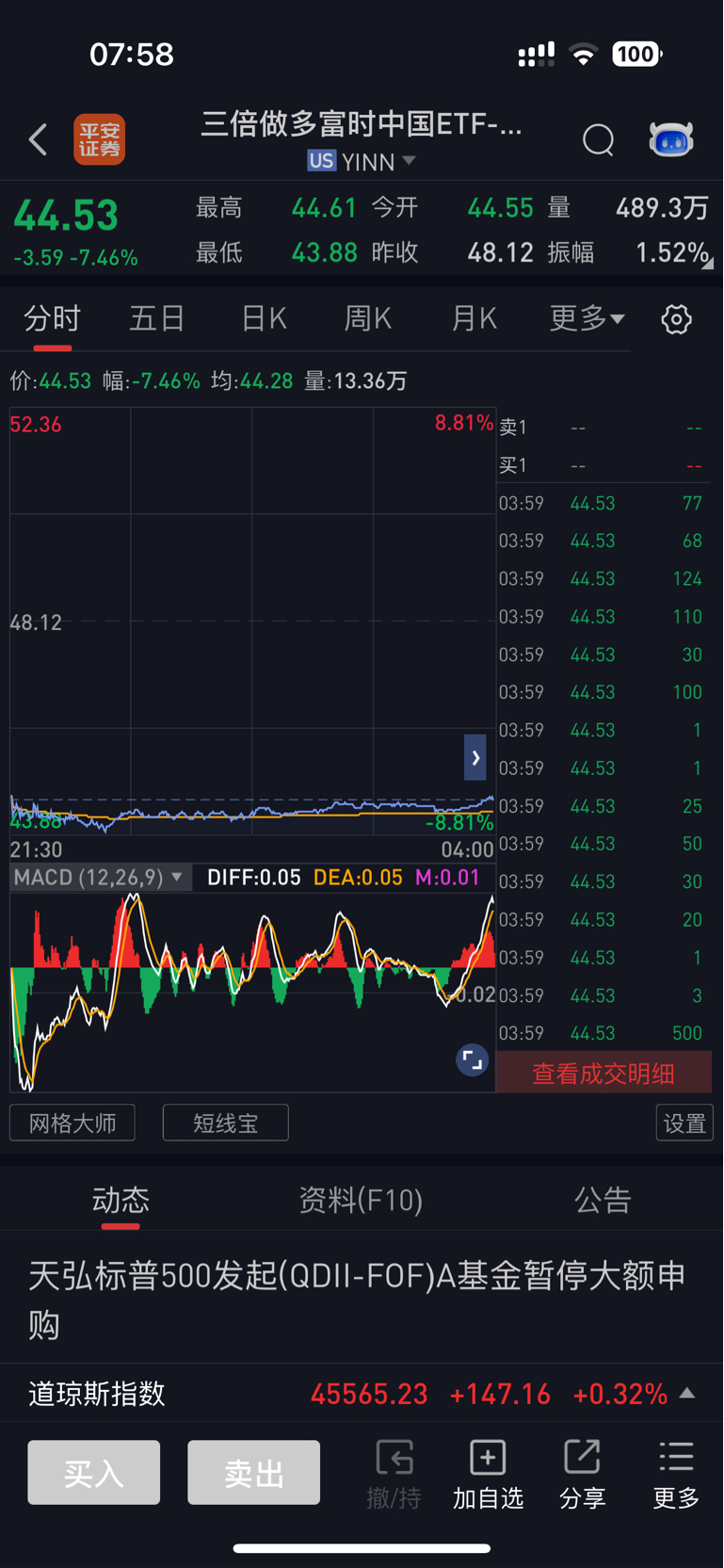Screen dimensions: 724x1568
Task: Tap the 设置 button below chart
Action: pos(684,1123)
